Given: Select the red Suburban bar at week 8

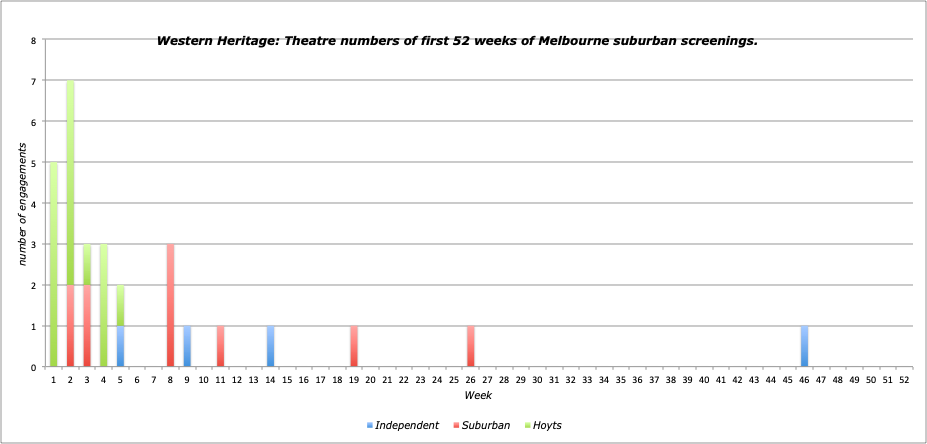Looking at the screenshot, I should (170, 305).
